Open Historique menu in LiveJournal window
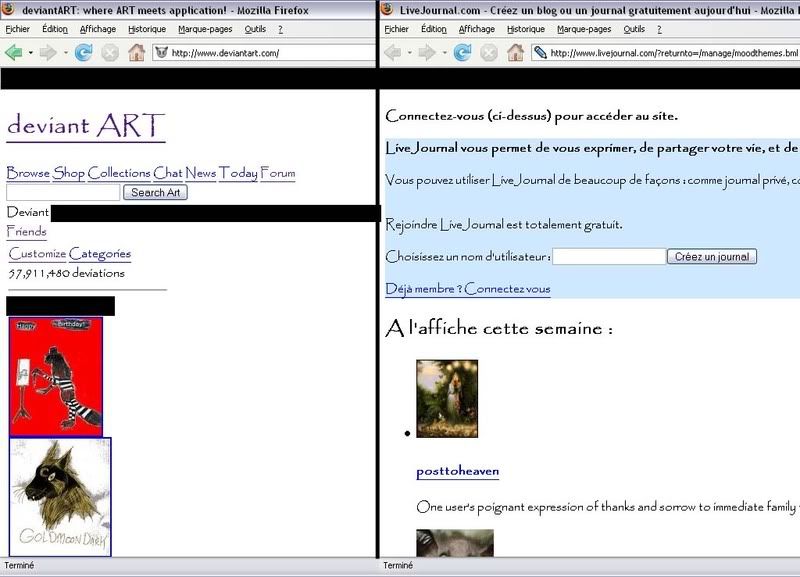This screenshot has height=577, width=800. (526, 29)
